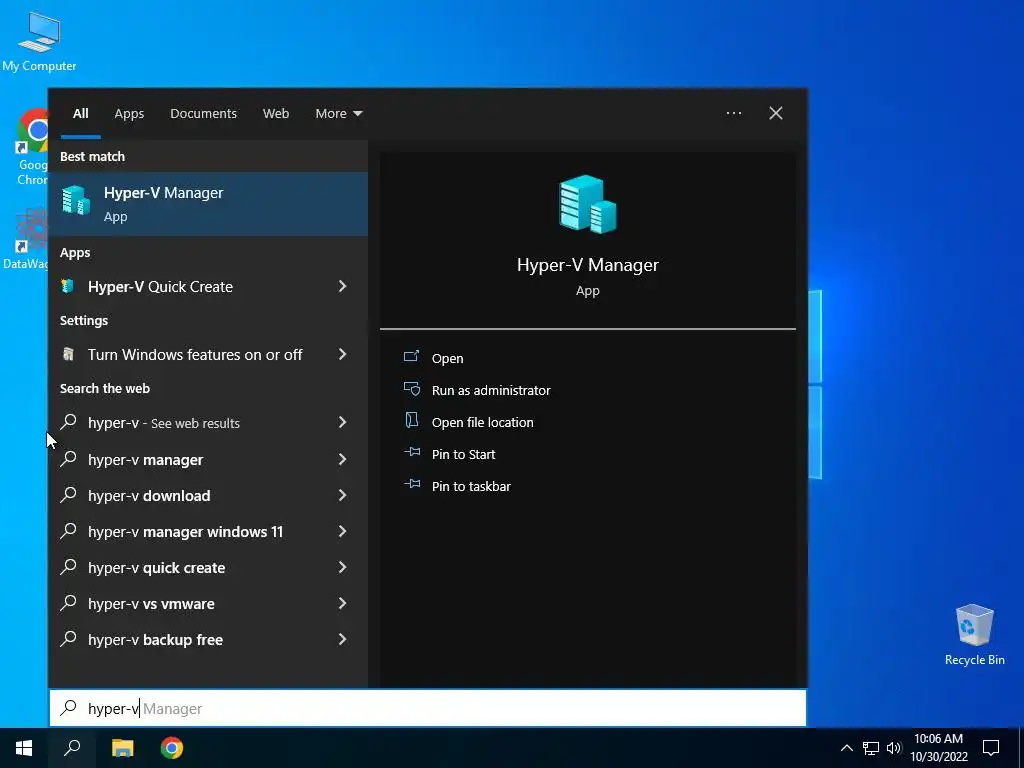Click the Run as administrator shield icon

point(412,389)
